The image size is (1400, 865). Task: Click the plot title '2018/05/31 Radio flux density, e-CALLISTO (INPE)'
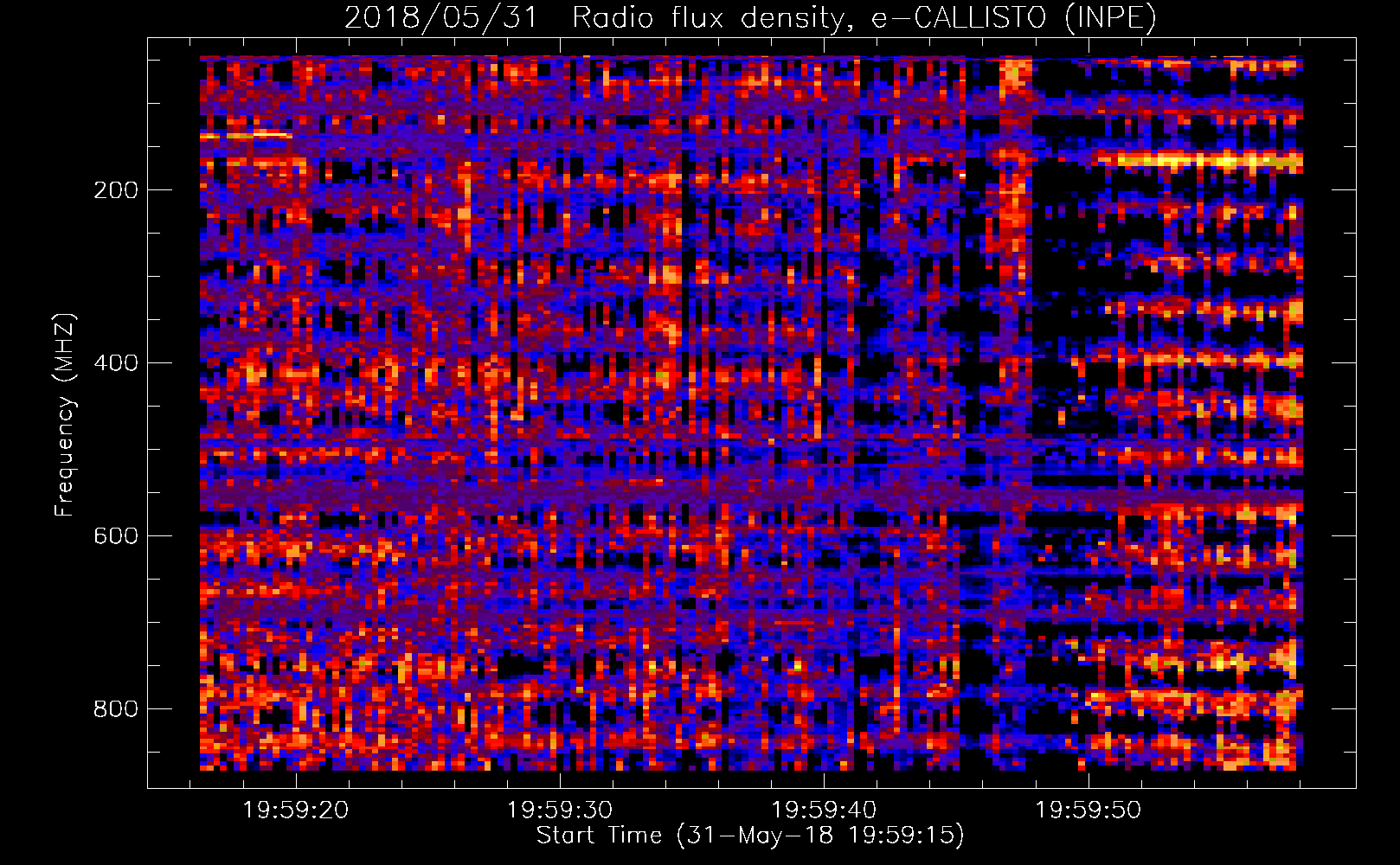tap(750, 17)
